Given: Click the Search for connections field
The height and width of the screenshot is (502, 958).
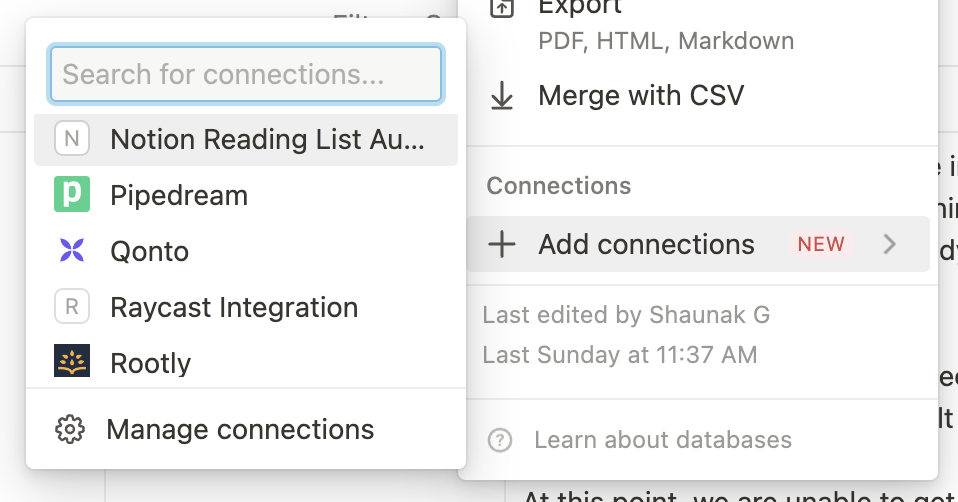Looking at the screenshot, I should (x=246, y=74).
